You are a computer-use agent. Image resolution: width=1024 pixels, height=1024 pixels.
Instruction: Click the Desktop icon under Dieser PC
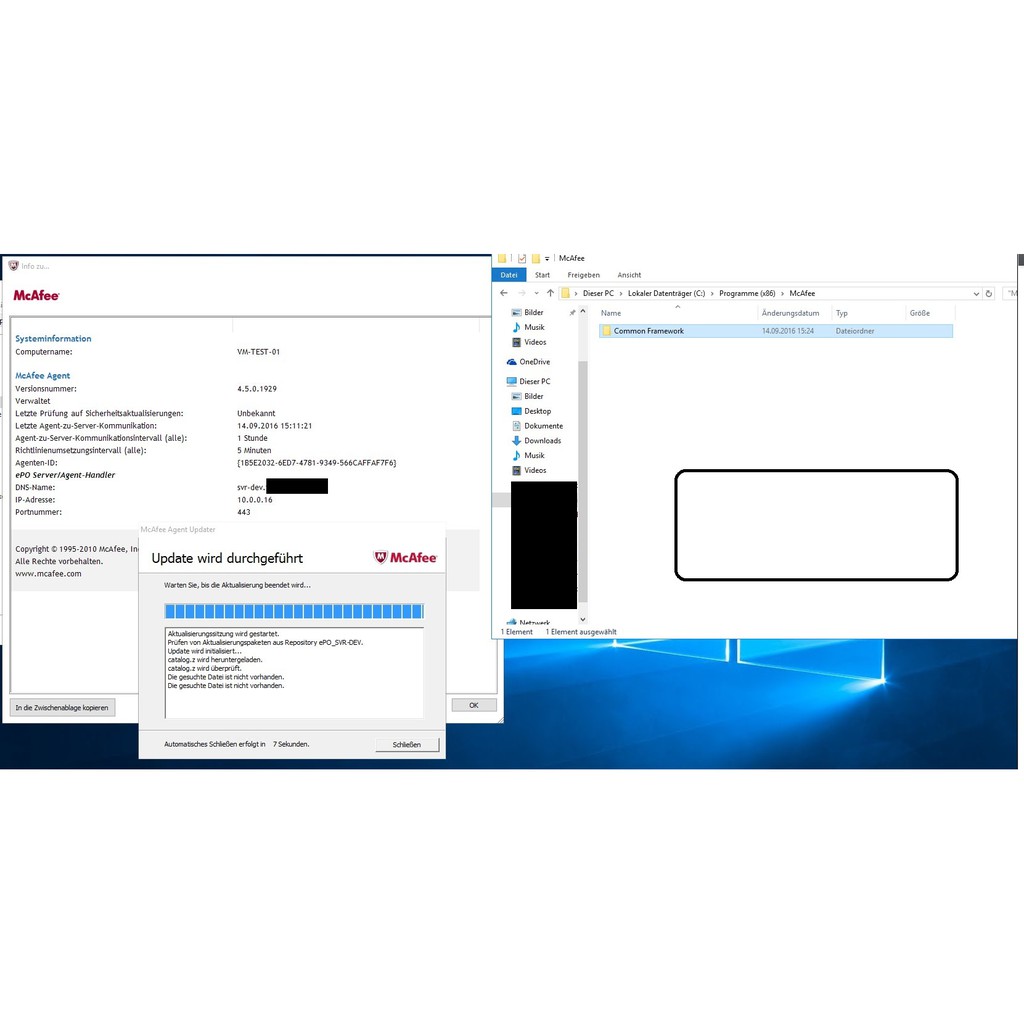click(x=516, y=411)
